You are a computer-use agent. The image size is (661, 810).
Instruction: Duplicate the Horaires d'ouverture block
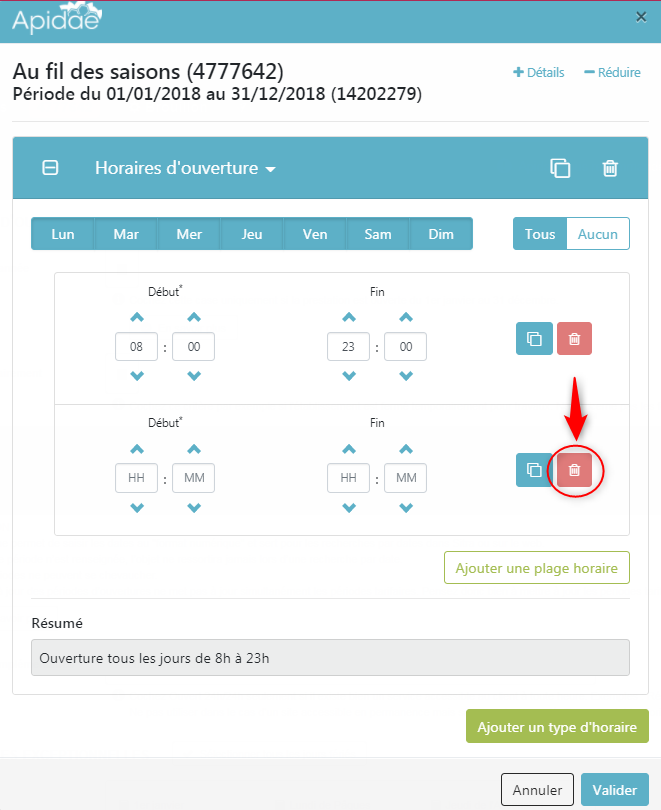coord(560,168)
